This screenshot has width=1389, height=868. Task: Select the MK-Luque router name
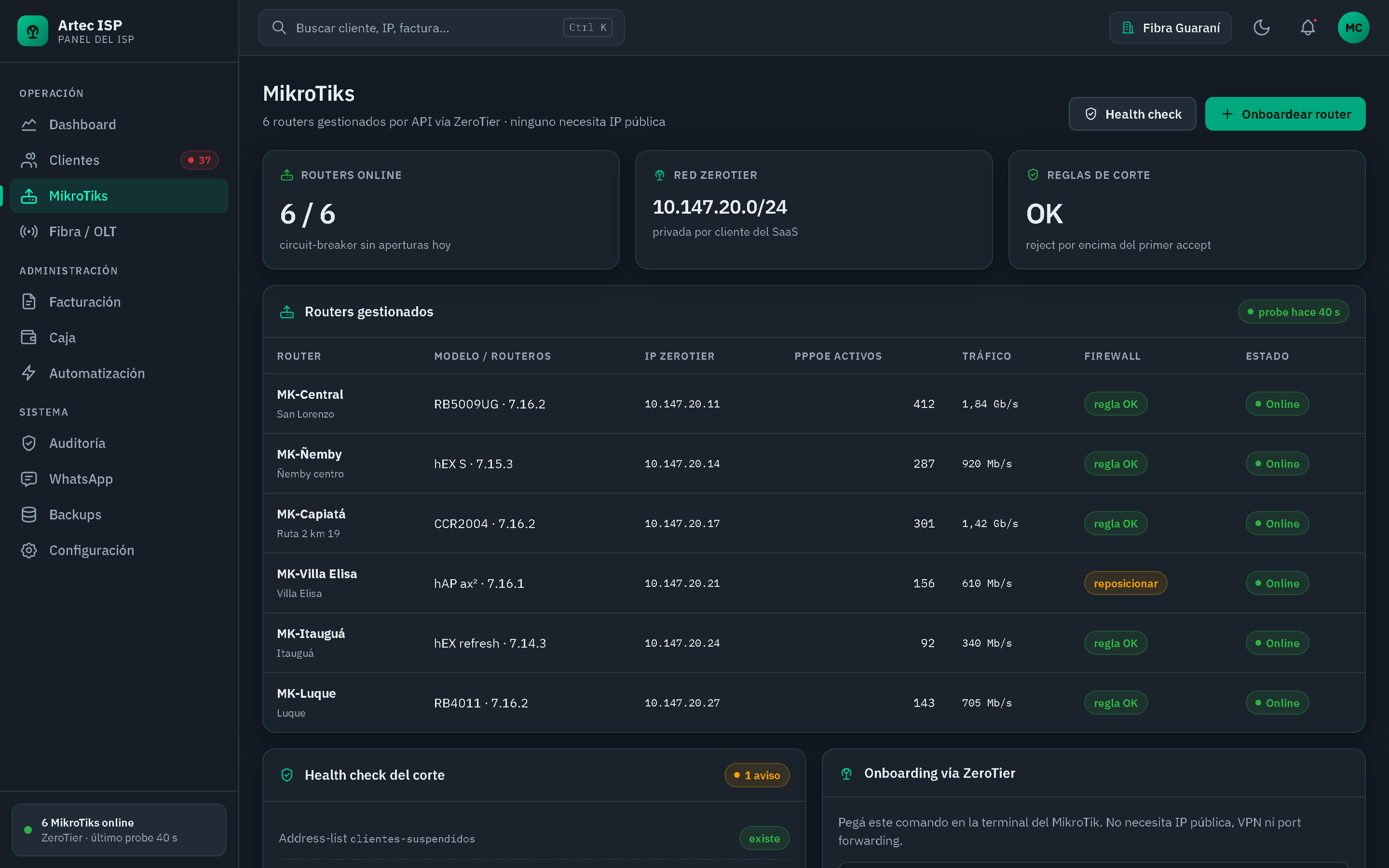(x=307, y=693)
